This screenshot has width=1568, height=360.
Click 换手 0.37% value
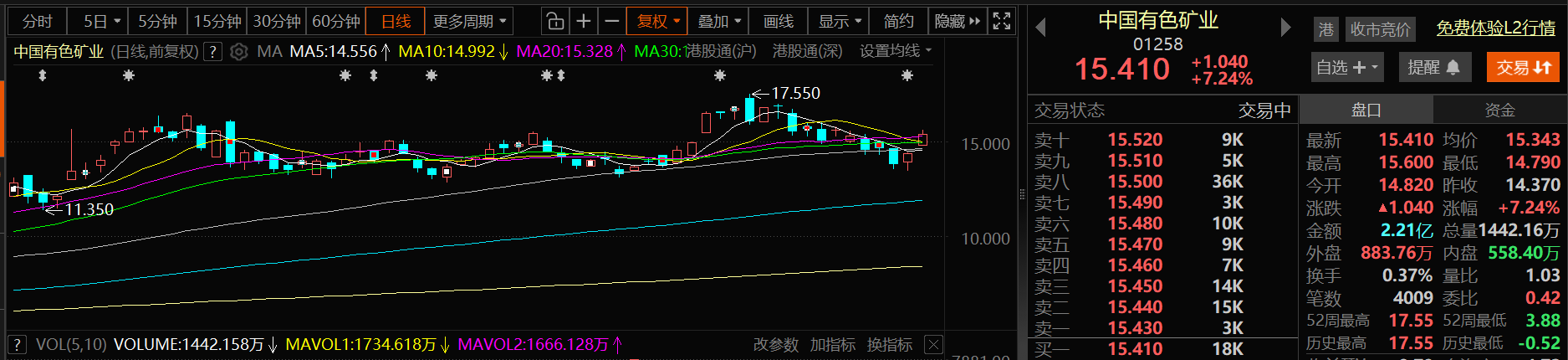(1407, 275)
